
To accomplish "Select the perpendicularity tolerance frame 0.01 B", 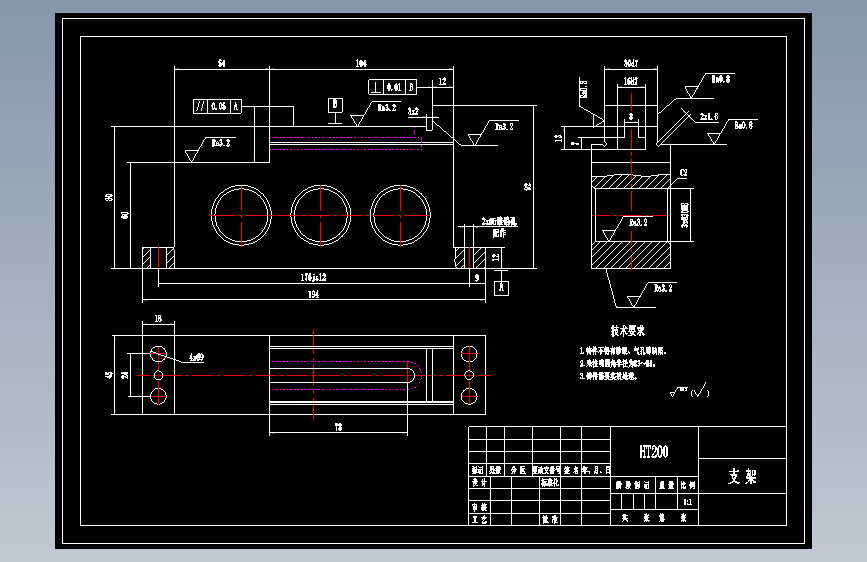I will pos(392,87).
